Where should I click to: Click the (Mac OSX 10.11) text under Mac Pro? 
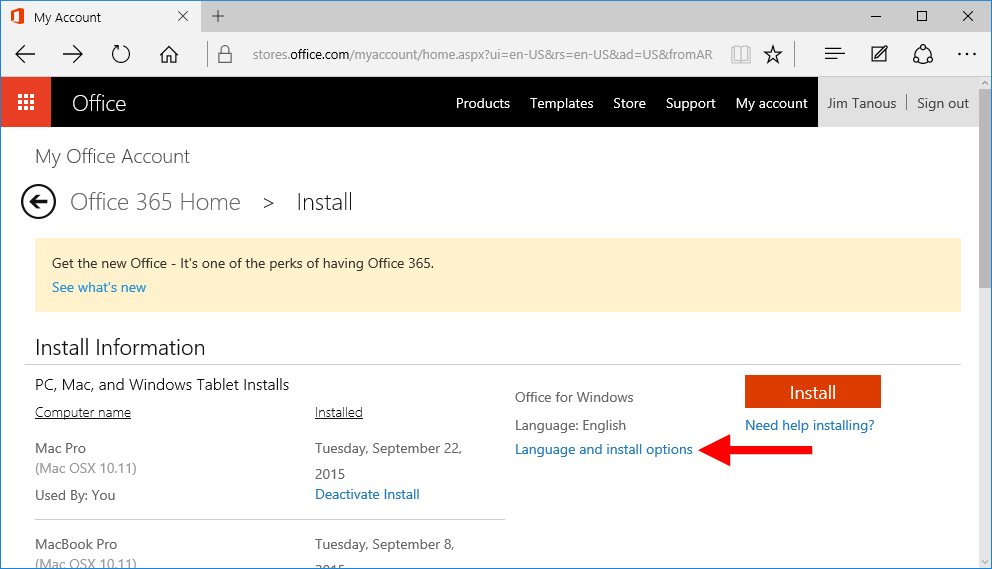[x=86, y=468]
